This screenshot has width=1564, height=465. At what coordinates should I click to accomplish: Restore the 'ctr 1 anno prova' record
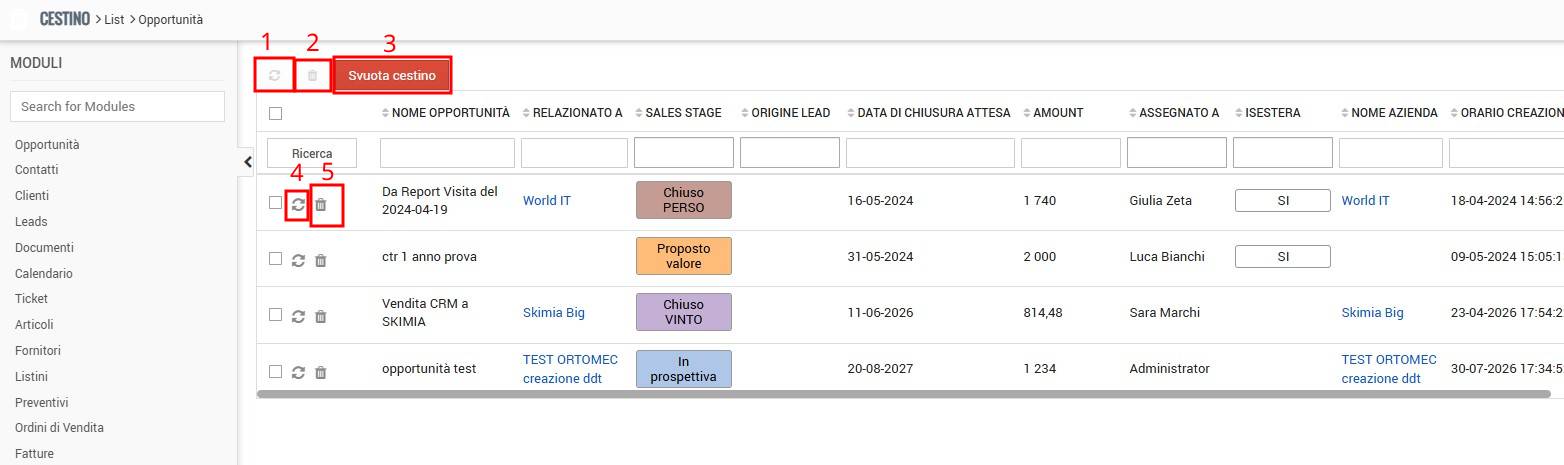pos(298,260)
